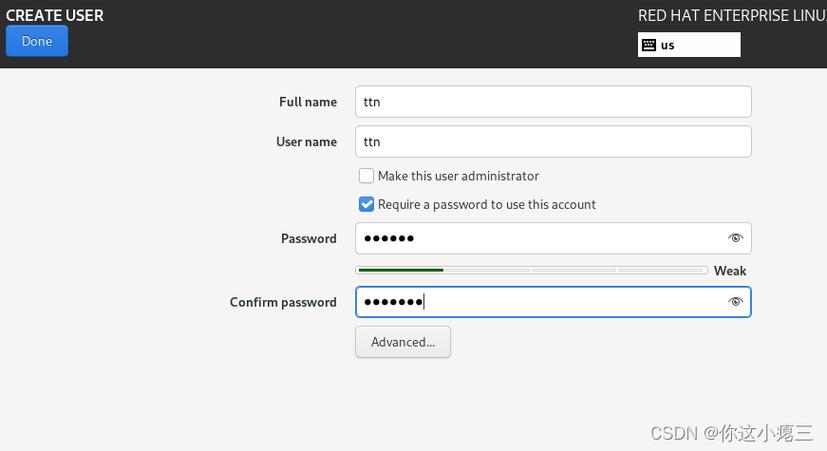
Task: Click the keyboard layout icon
Action: tap(649, 45)
